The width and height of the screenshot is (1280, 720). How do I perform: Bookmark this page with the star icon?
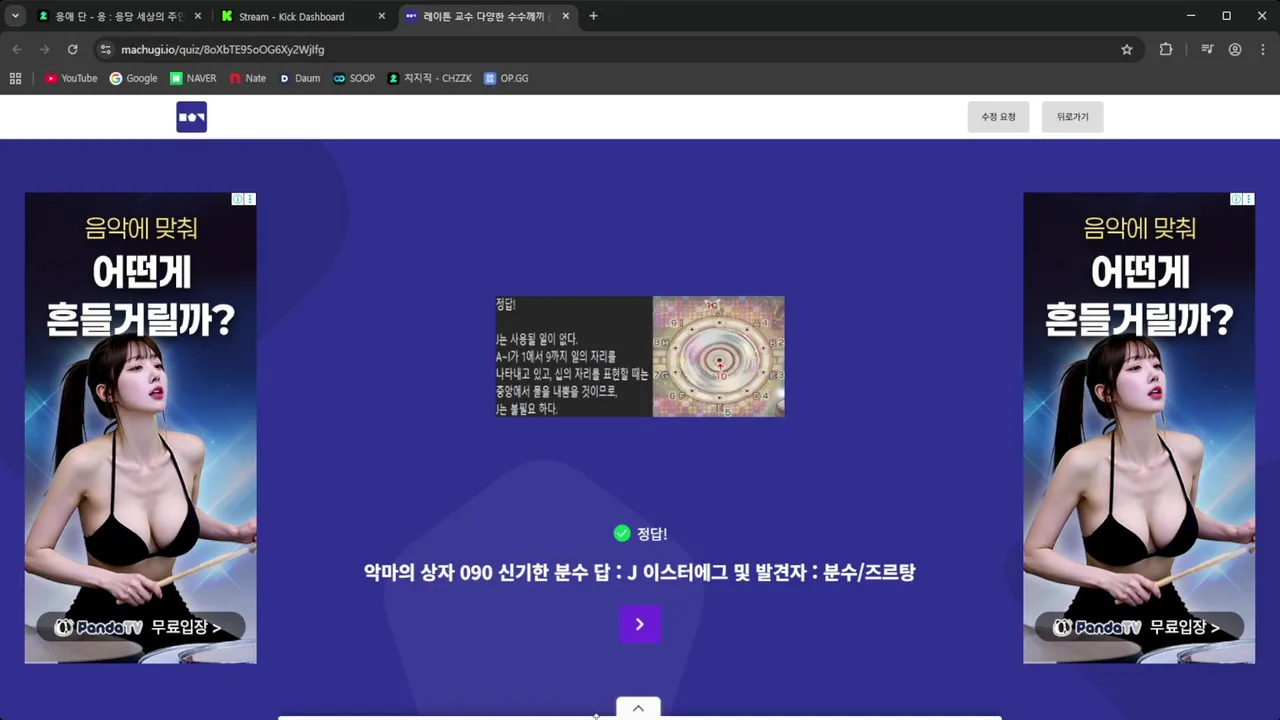[x=1127, y=49]
